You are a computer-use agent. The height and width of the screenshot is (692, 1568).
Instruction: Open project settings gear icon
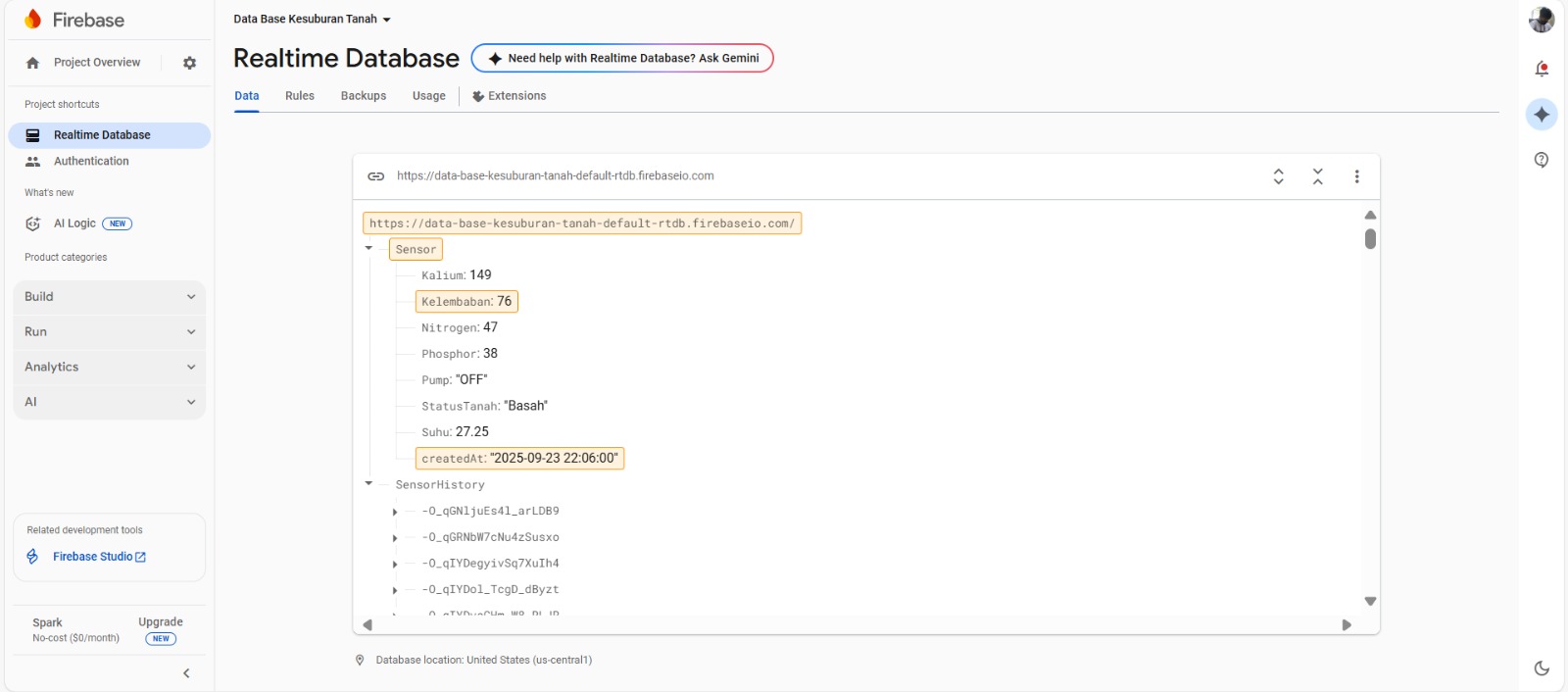[189, 63]
